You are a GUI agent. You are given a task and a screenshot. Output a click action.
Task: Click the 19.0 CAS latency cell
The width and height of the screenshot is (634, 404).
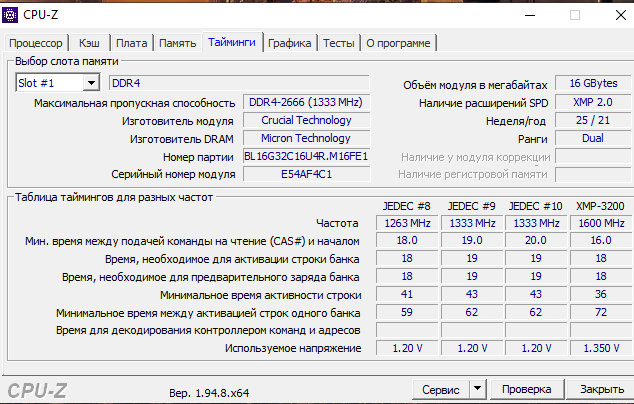472,240
